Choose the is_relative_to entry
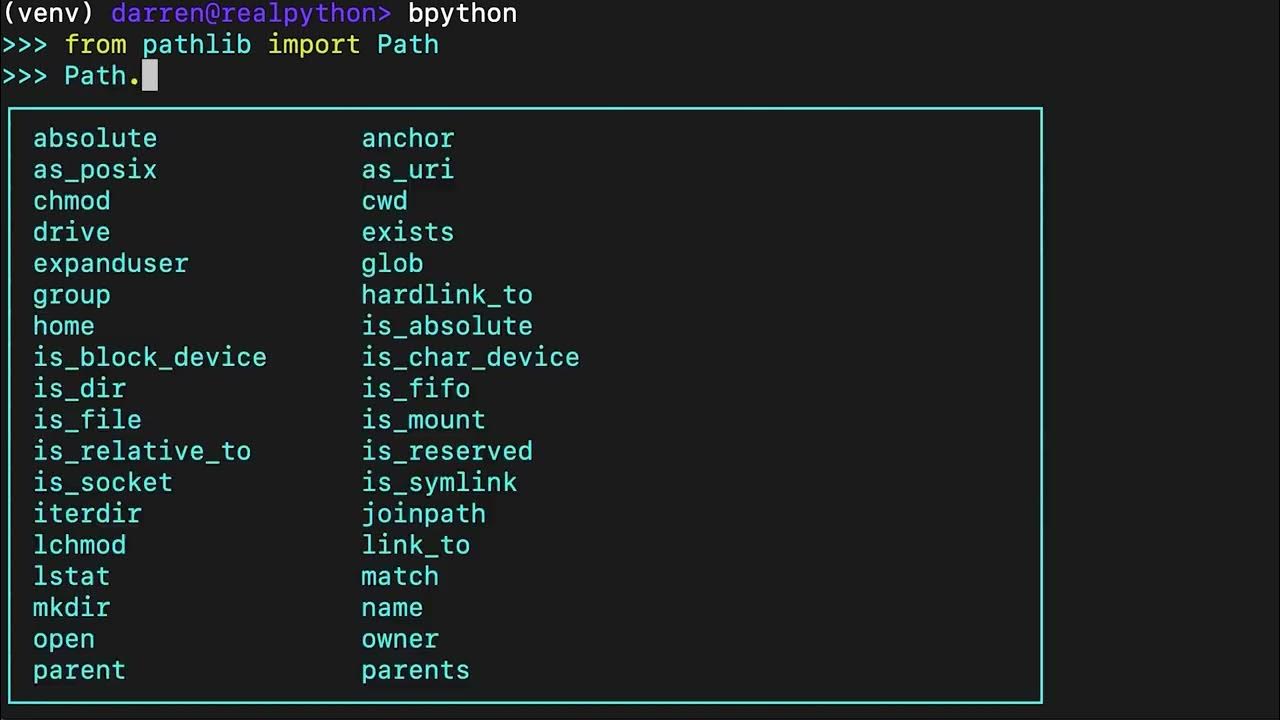 pyautogui.click(x=142, y=451)
